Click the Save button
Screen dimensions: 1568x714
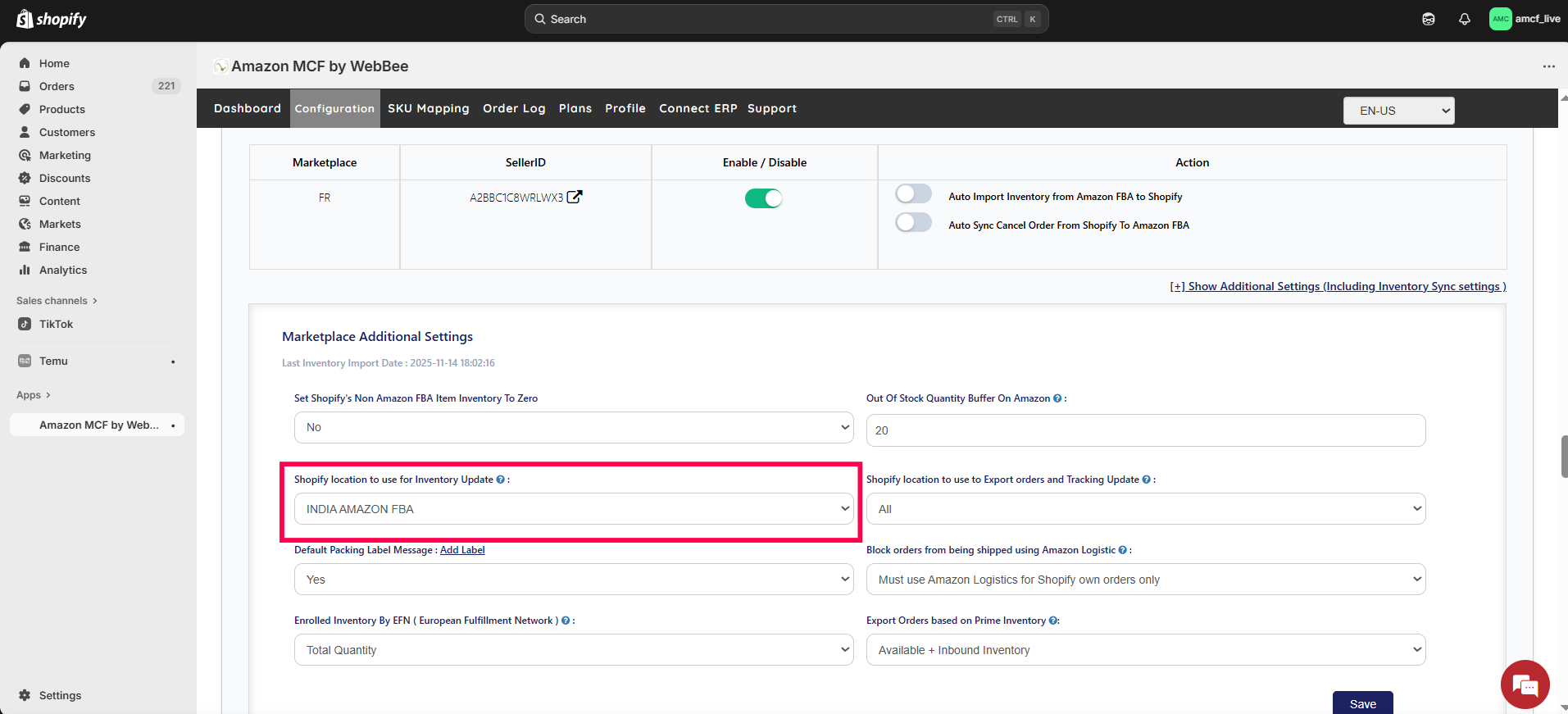pos(1362,703)
